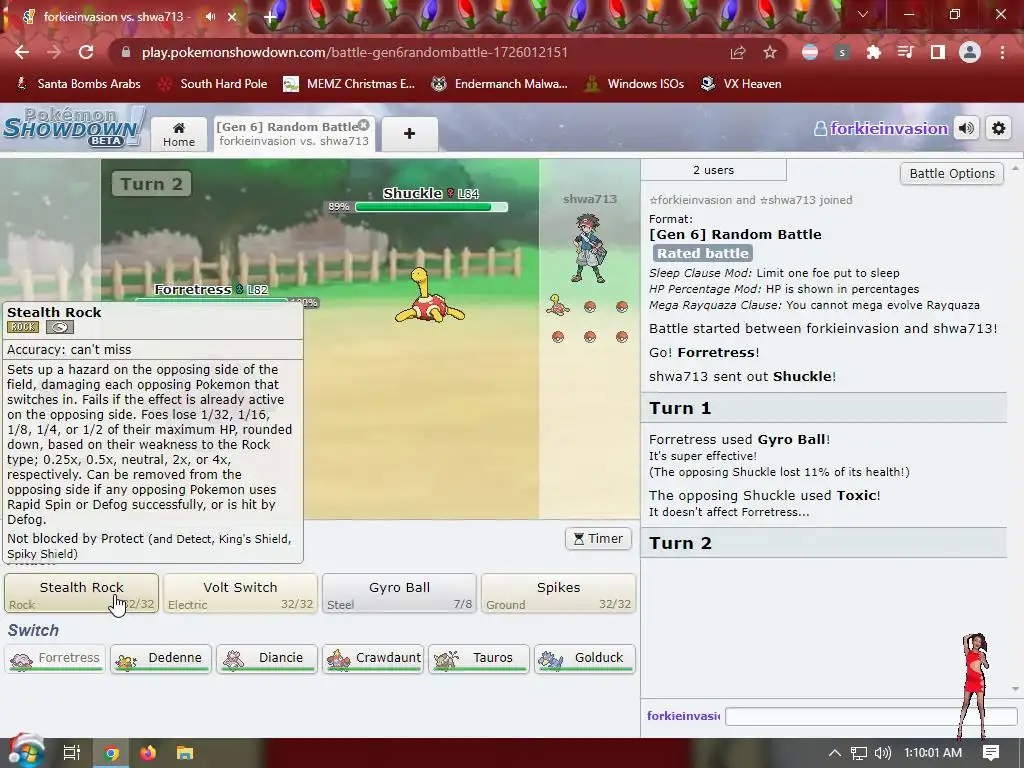Image resolution: width=1024 pixels, height=768 pixels.
Task: Open the Showdown sound volume icon
Action: tap(967, 129)
